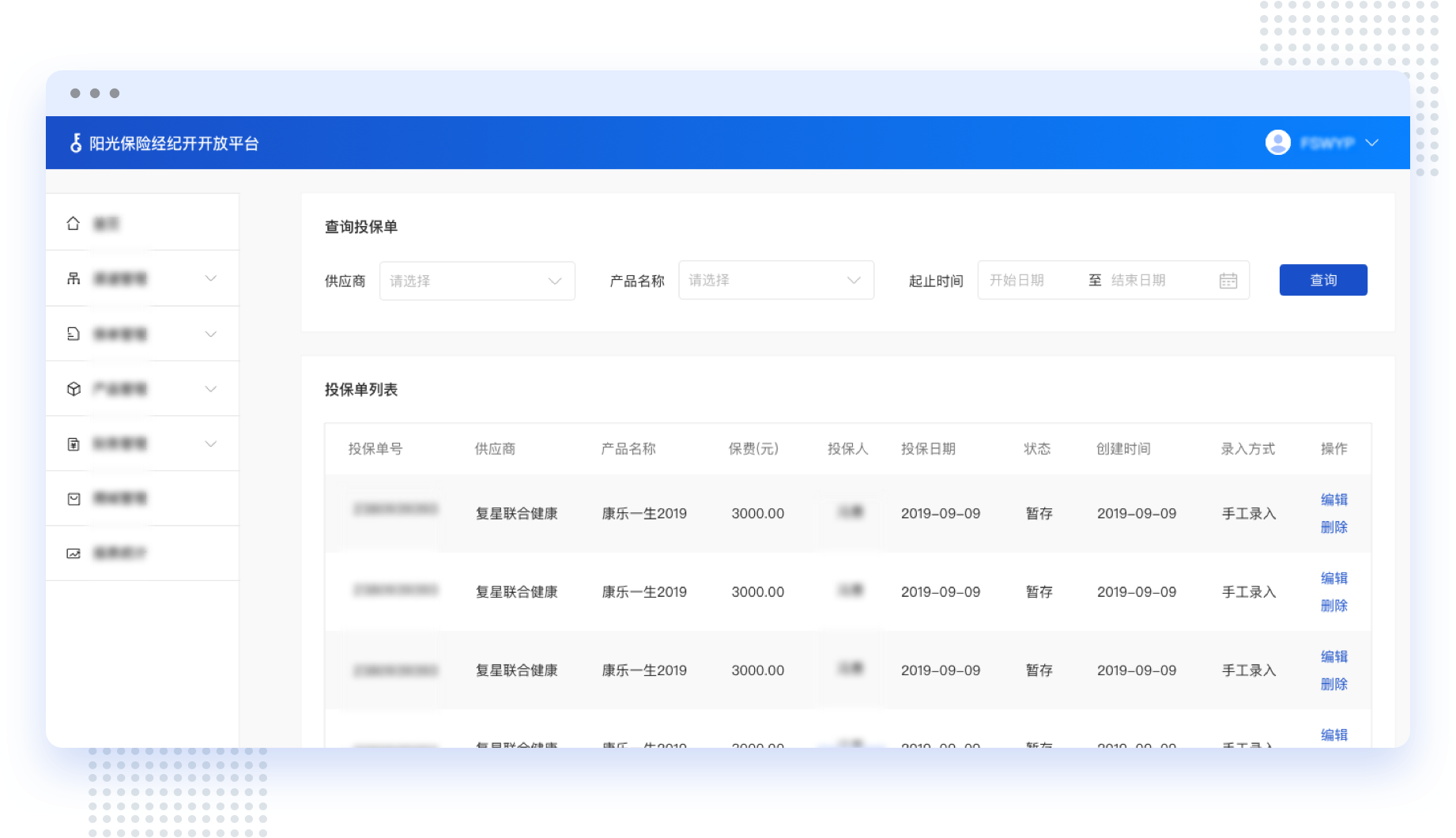Click 暂存 status in the first row
Image resolution: width=1456 pixels, height=838 pixels.
pos(1039,514)
